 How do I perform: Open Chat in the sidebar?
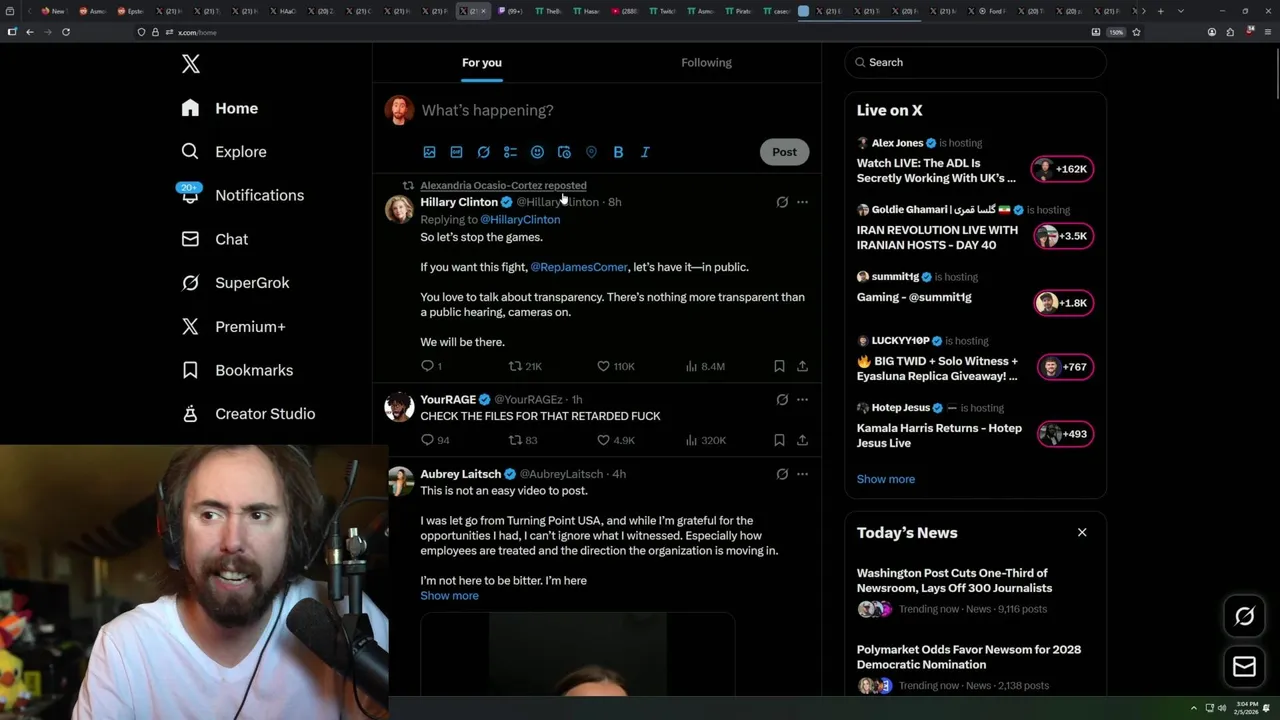tap(214, 239)
